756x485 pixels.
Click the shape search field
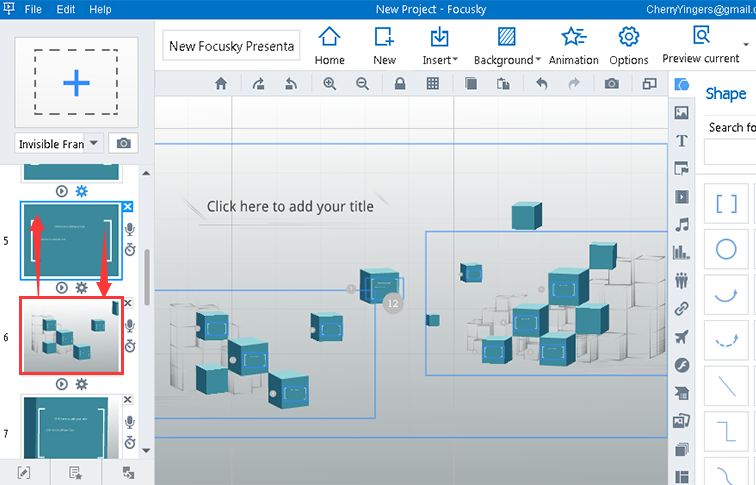[730, 152]
